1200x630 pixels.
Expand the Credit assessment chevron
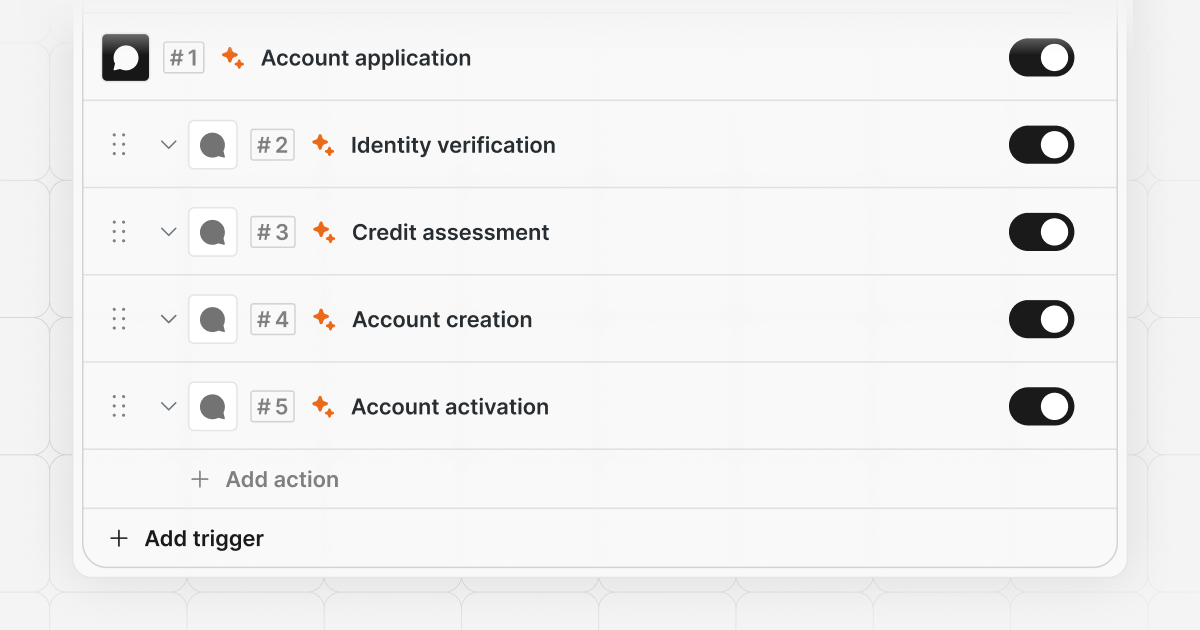click(x=168, y=232)
